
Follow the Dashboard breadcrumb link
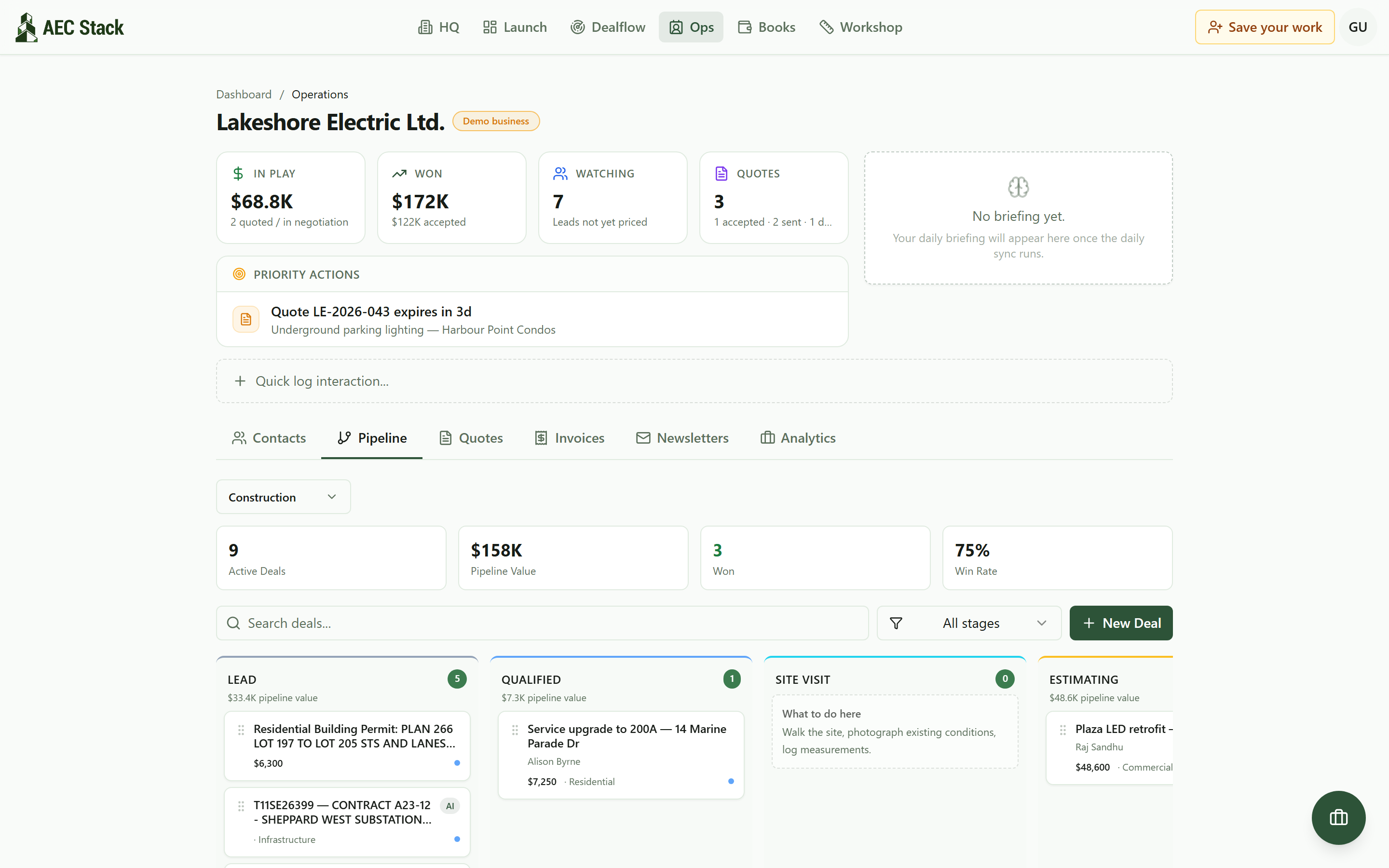click(244, 94)
